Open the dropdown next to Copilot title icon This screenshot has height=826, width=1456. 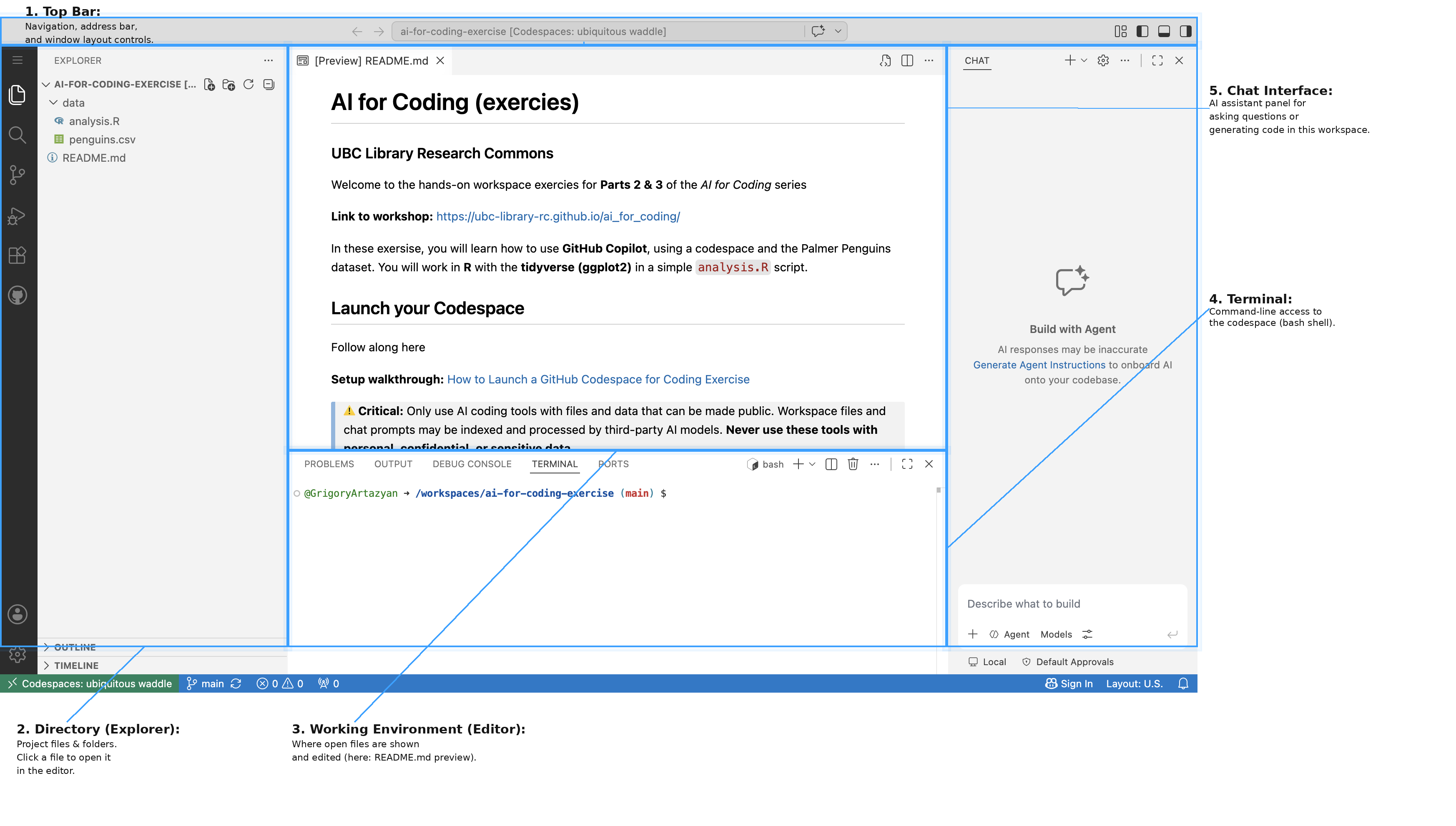(838, 31)
